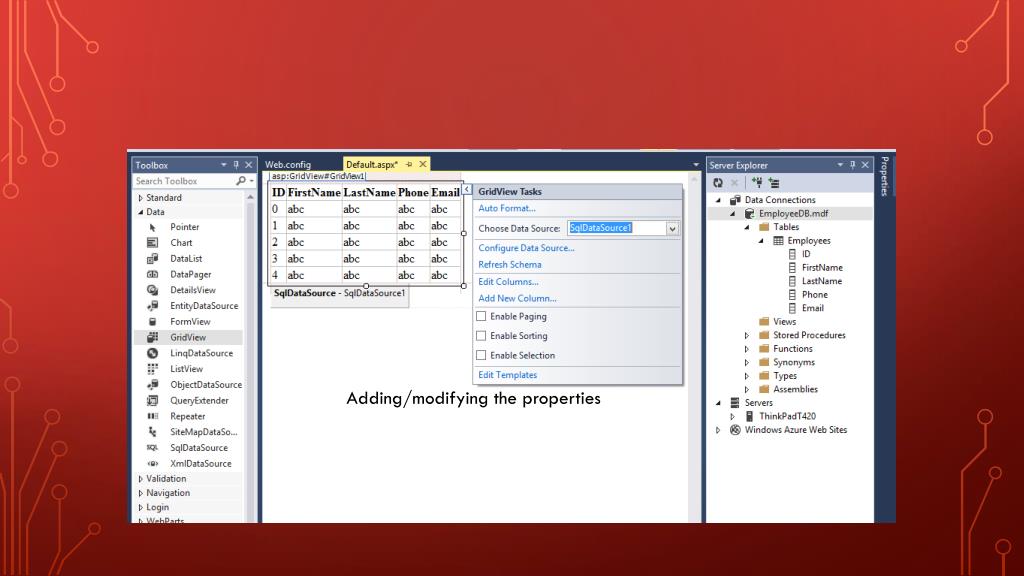Collapse the Data Connections node
The height and width of the screenshot is (576, 1024).
point(718,200)
